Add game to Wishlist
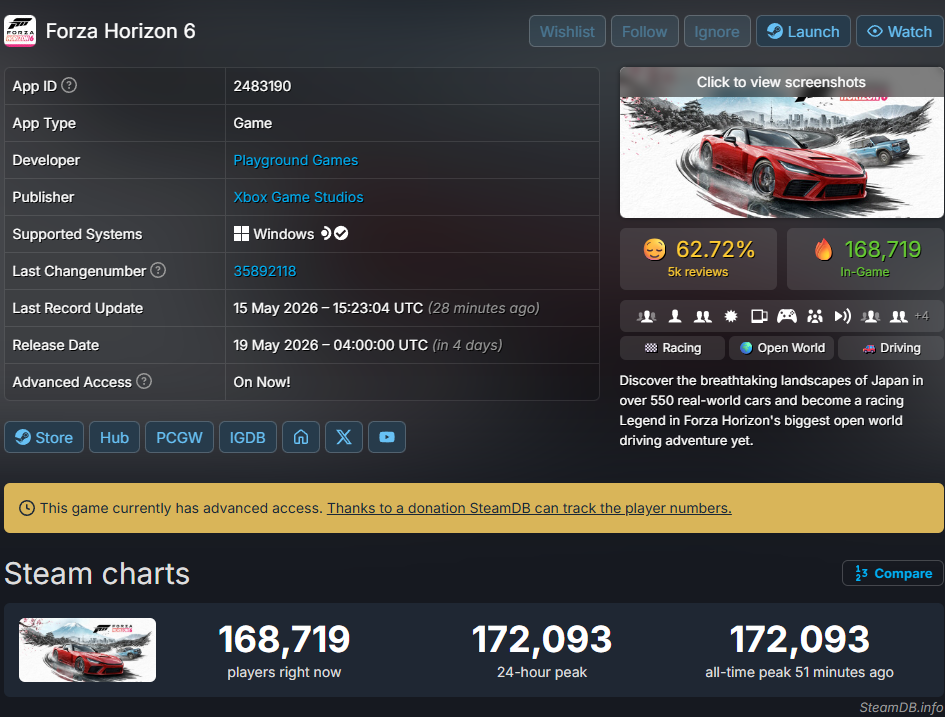This screenshot has width=945, height=717. (x=567, y=31)
